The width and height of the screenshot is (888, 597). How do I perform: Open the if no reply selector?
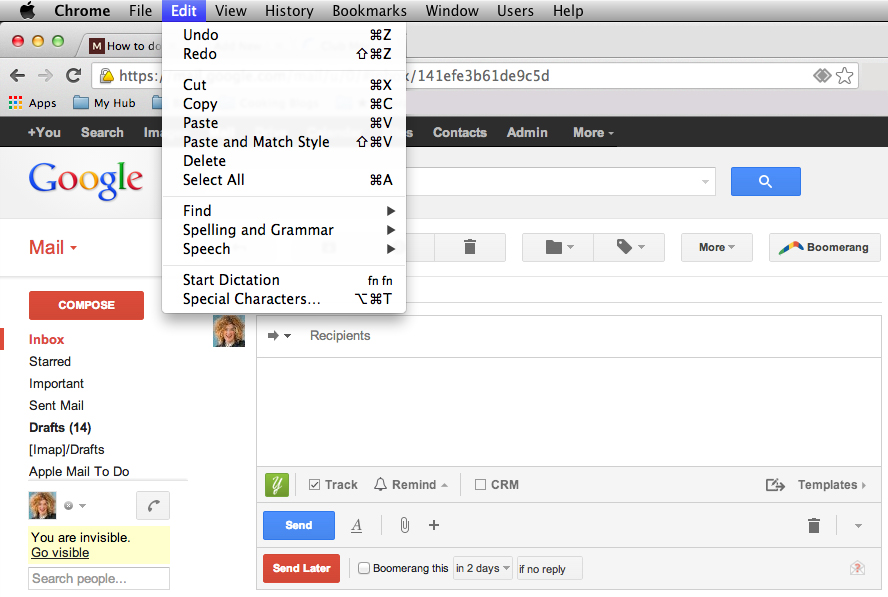[x=550, y=569]
